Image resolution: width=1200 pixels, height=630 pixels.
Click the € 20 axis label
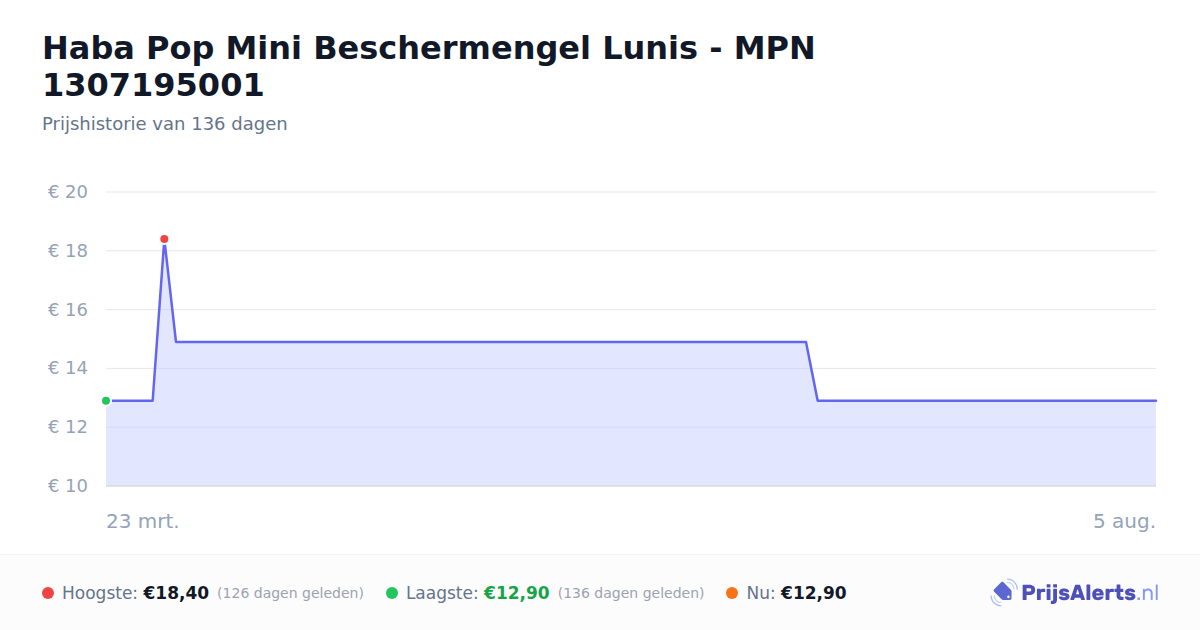coord(68,192)
